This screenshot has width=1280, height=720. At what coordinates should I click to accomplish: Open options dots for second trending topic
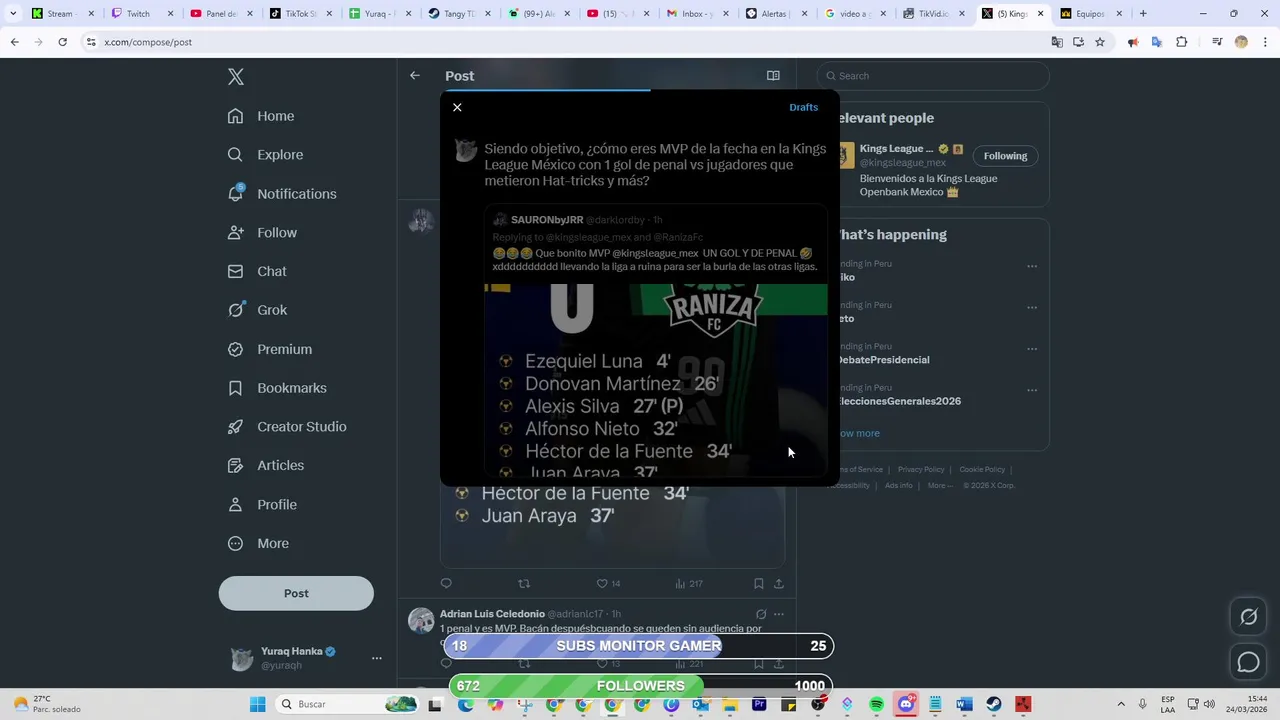tap(1032, 308)
